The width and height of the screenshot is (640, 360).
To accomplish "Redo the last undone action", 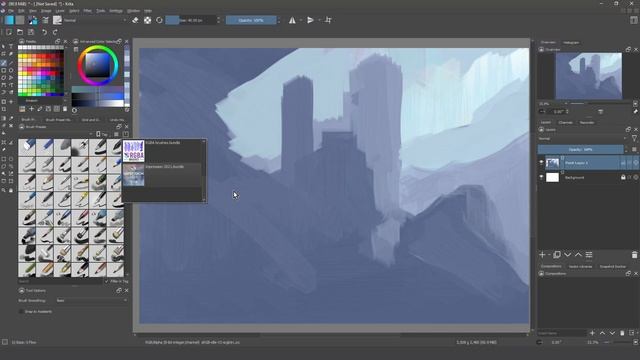I will pyautogui.click(x=55, y=32).
